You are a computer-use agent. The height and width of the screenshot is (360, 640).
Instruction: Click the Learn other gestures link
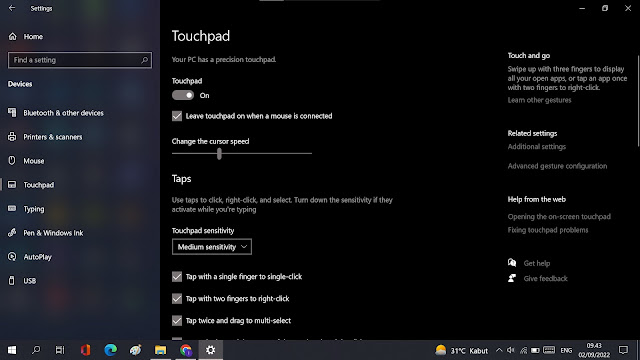click(x=539, y=100)
